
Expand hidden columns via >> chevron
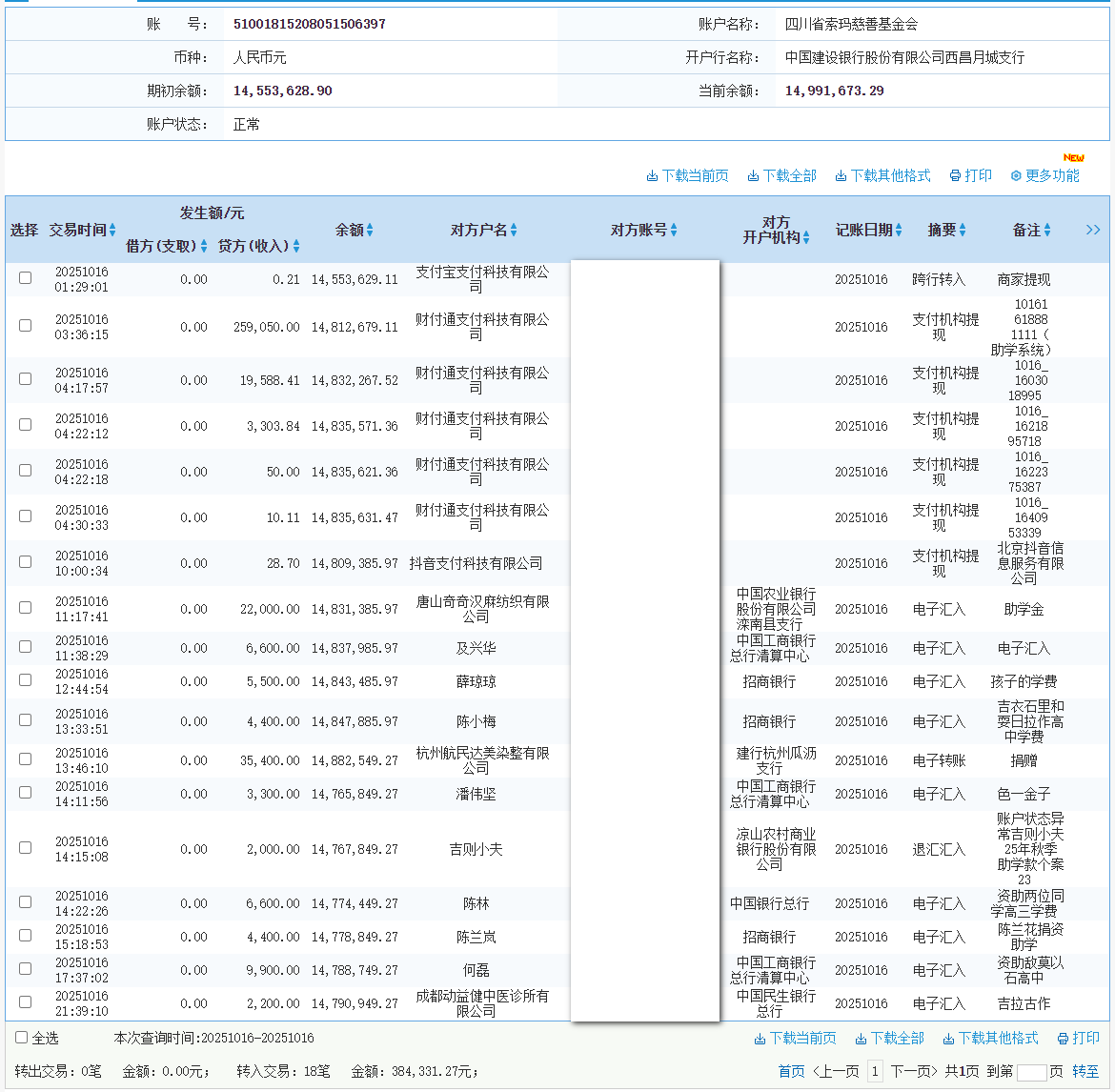click(1093, 230)
